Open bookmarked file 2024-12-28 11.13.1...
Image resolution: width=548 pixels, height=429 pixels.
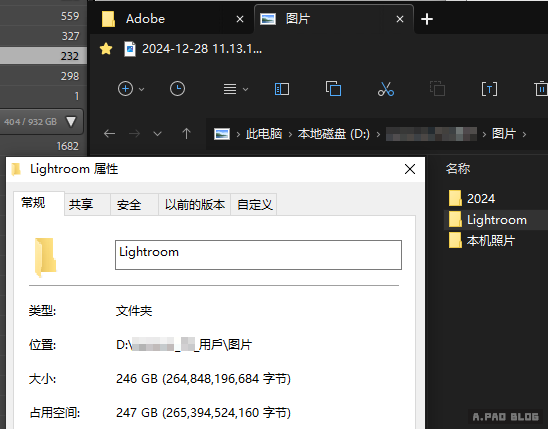point(193,49)
